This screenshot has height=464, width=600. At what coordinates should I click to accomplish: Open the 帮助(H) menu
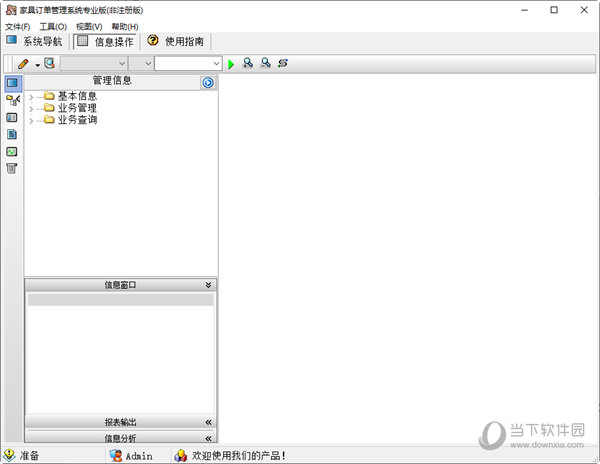[125, 27]
